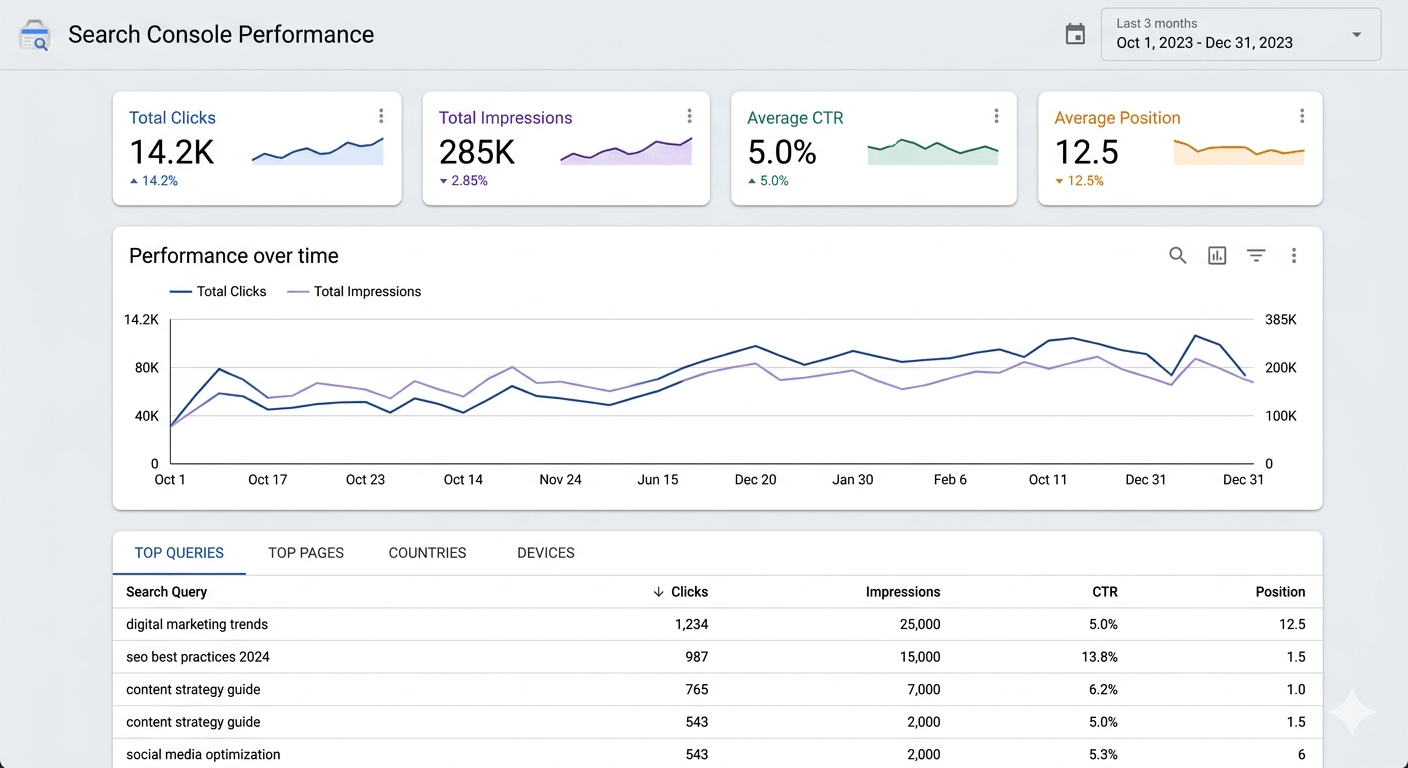Open Total Impressions card more options menu
This screenshot has width=1408, height=768.
click(689, 116)
